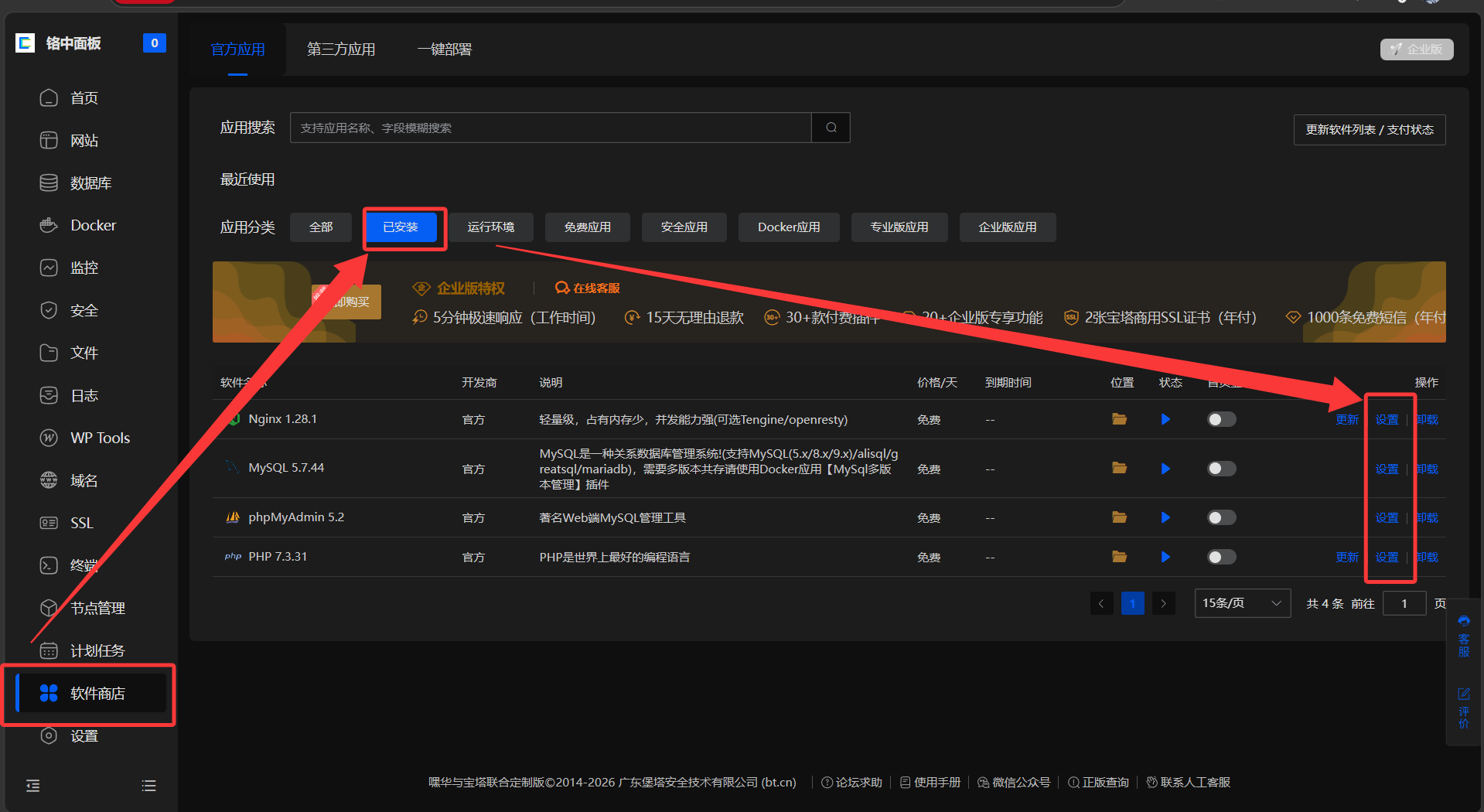Switch to the 一键部署 tab
The height and width of the screenshot is (812, 1484).
(445, 49)
